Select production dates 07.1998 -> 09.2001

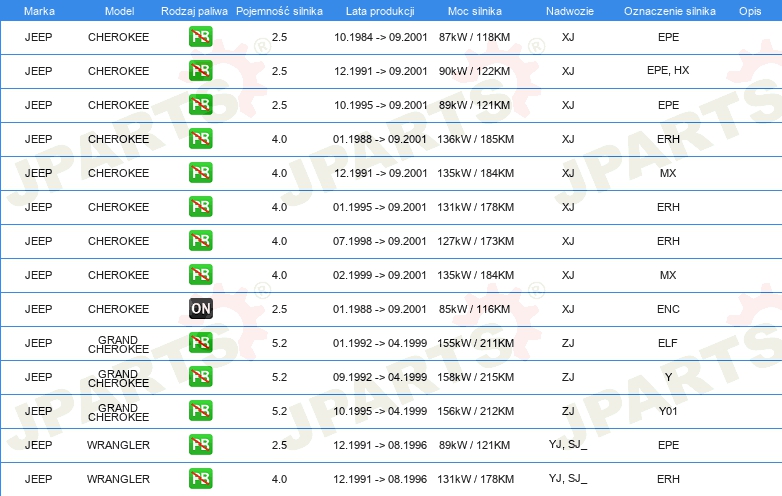point(380,241)
